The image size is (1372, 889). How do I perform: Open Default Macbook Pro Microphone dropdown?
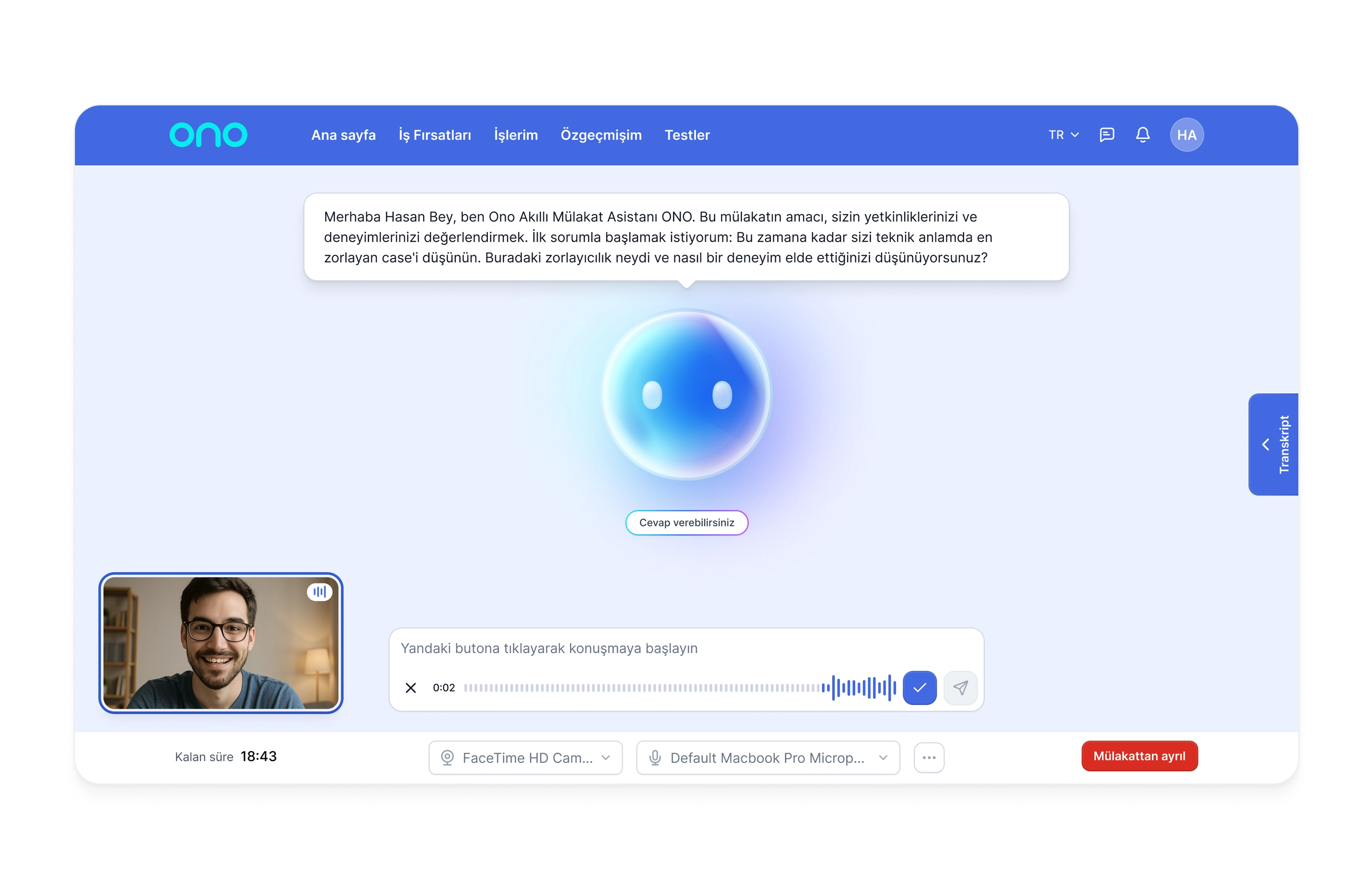pyautogui.click(x=767, y=758)
